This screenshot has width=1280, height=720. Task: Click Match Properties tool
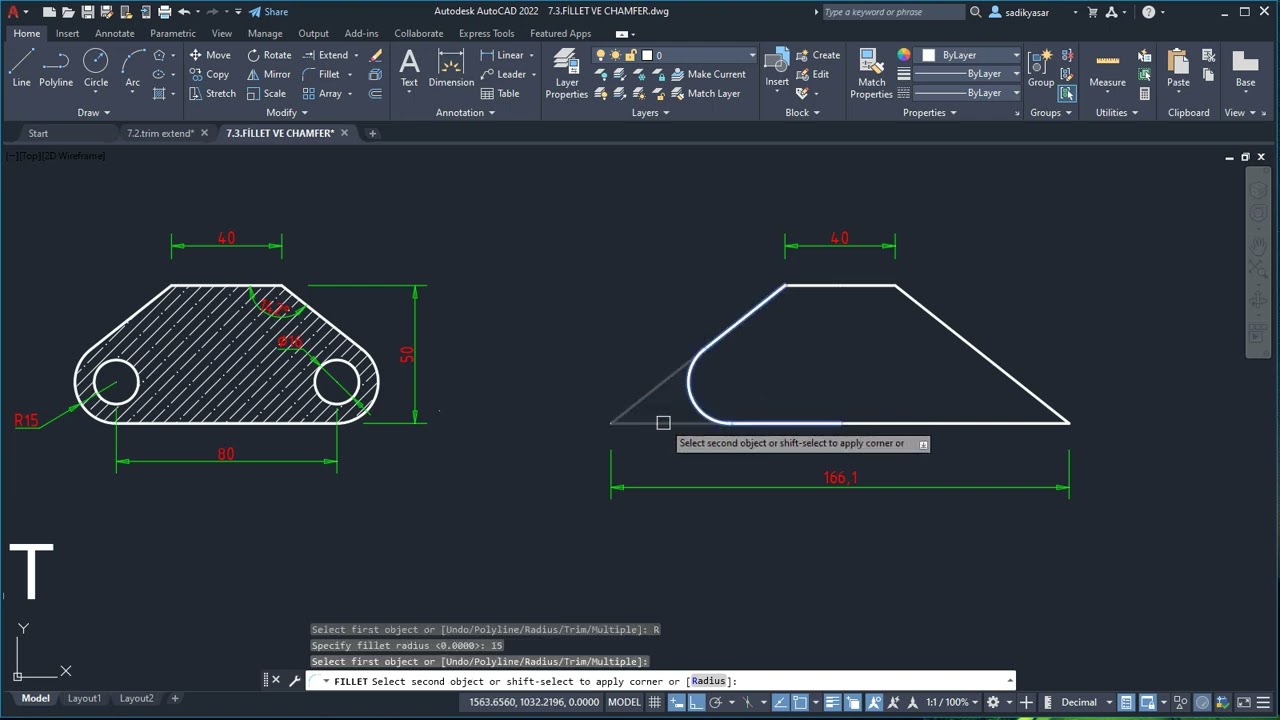click(871, 73)
